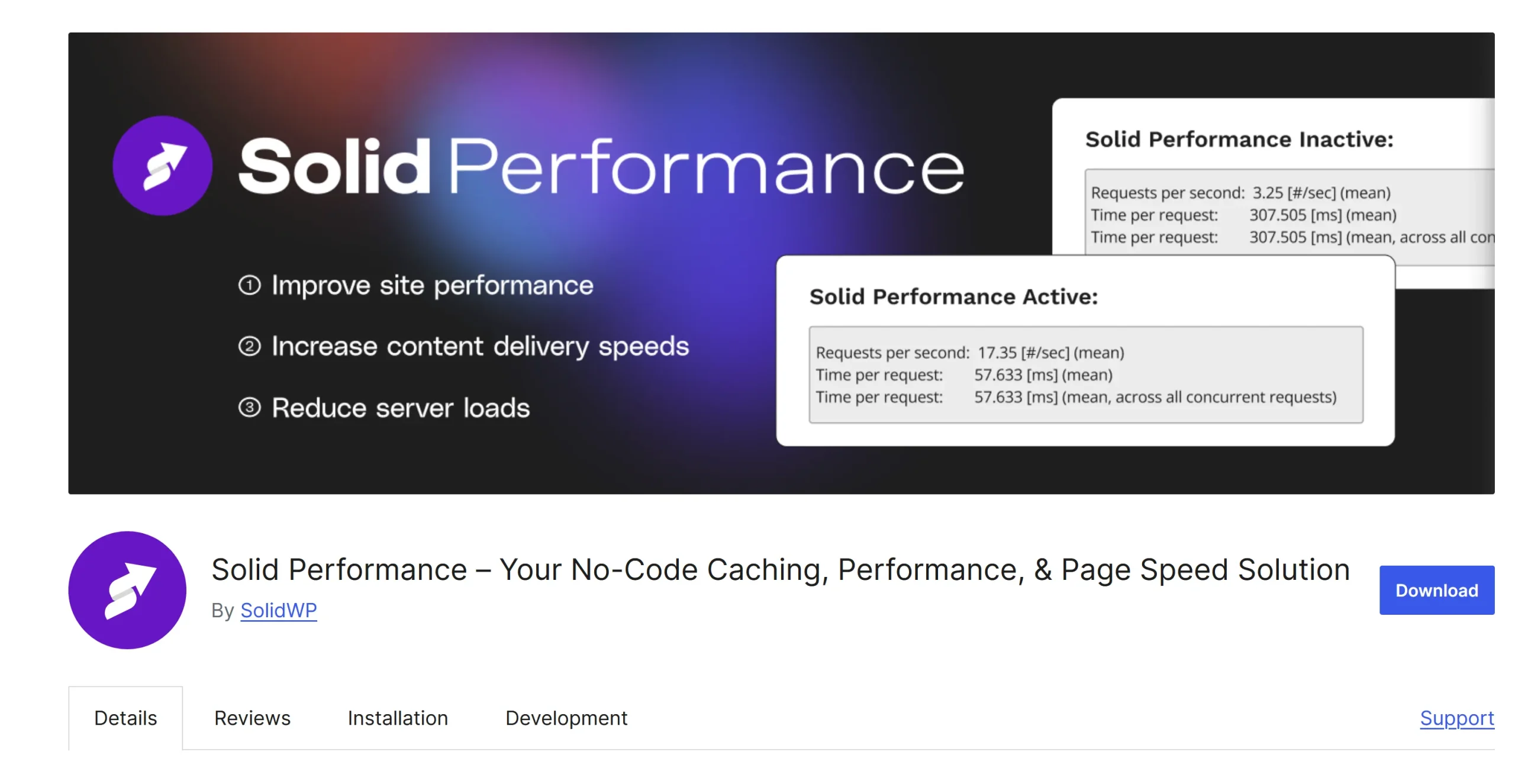
Task: Follow the Support link
Action: tap(1456, 718)
